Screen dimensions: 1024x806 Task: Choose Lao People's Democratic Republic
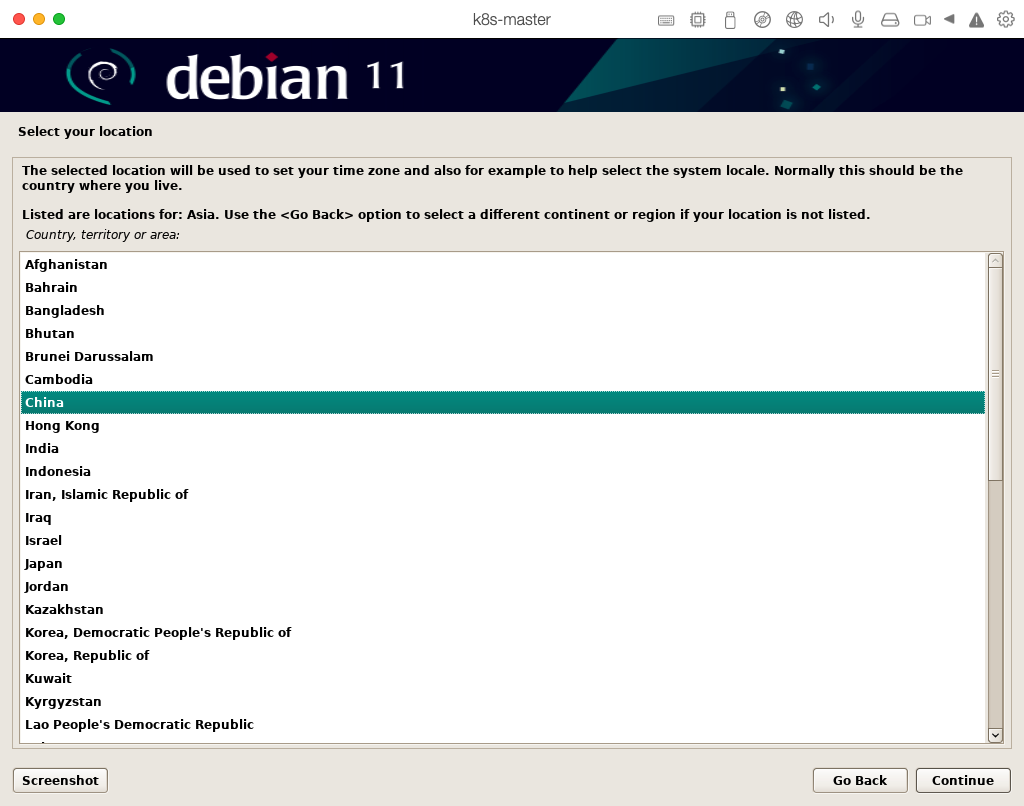502,724
